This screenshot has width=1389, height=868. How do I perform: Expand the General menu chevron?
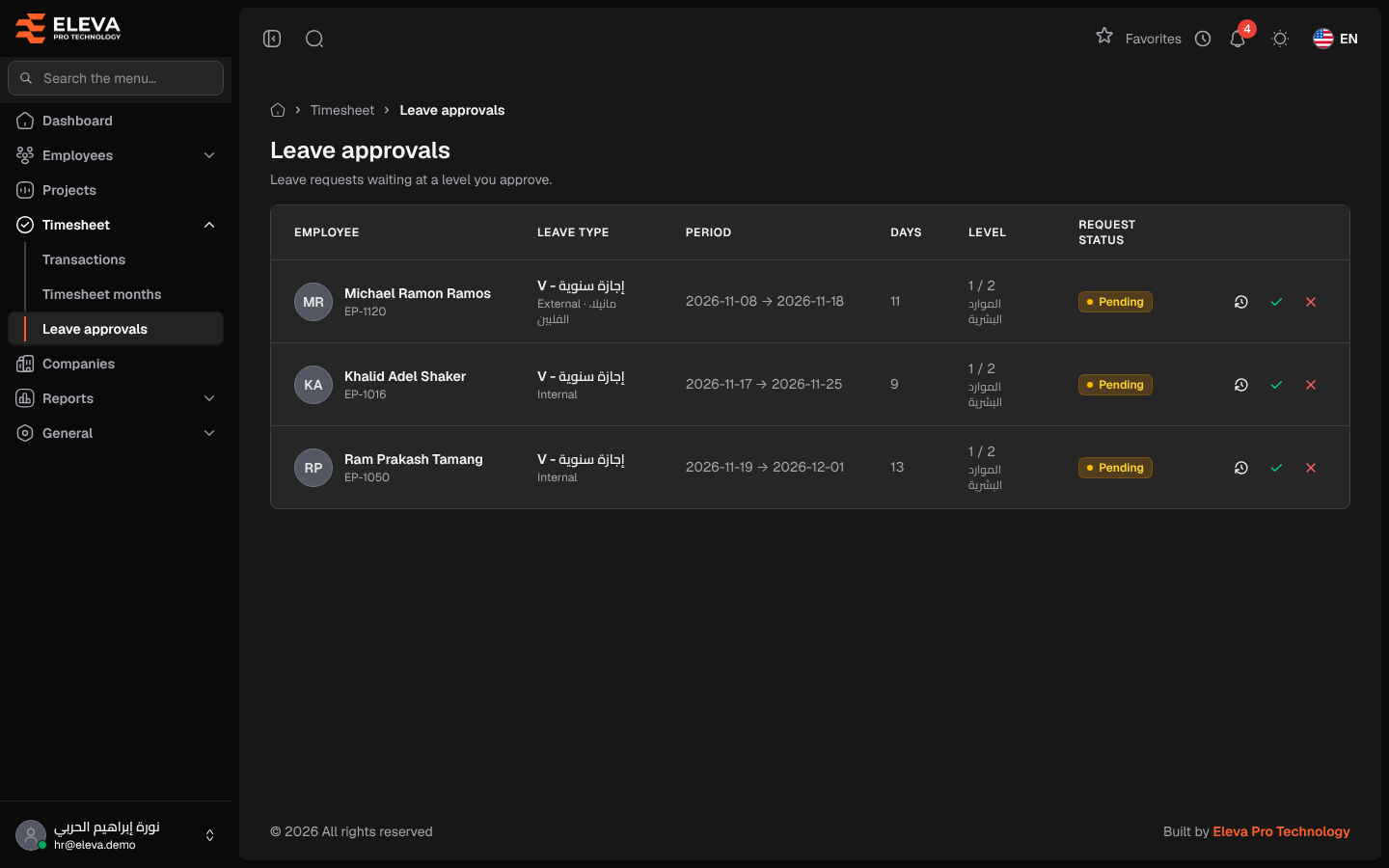[209, 433]
